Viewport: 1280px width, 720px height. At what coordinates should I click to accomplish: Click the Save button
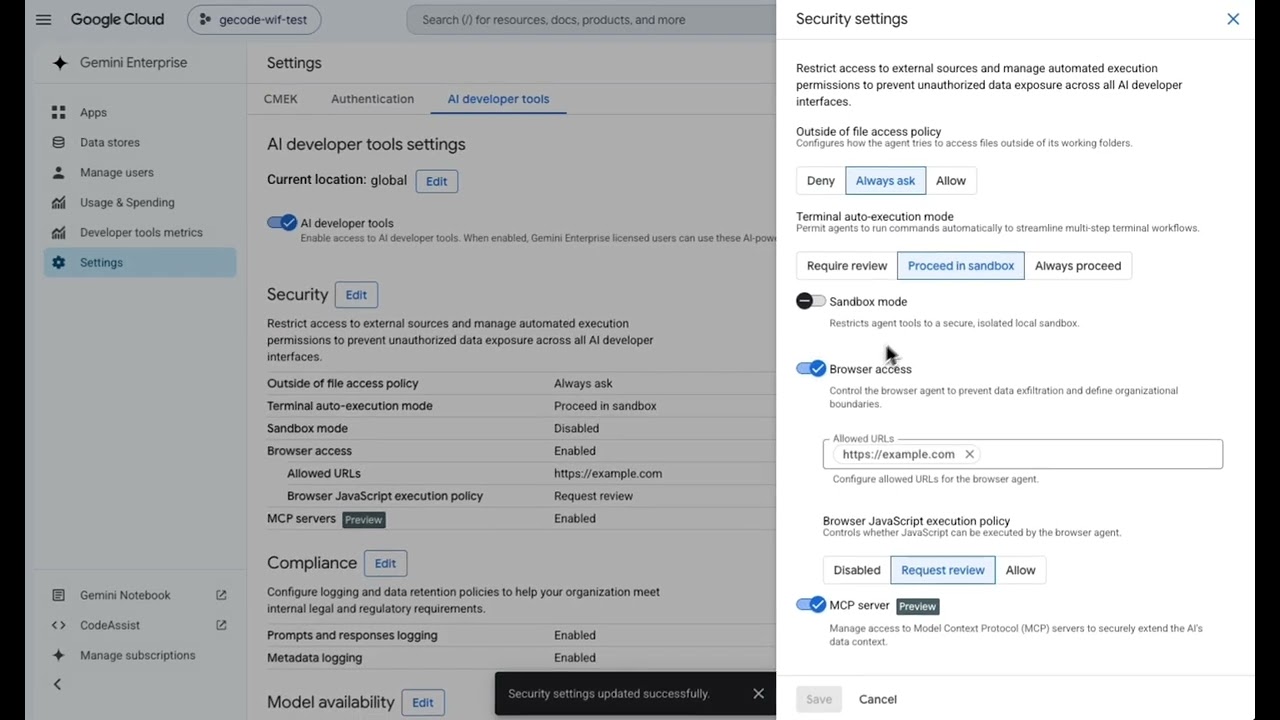pyautogui.click(x=819, y=699)
